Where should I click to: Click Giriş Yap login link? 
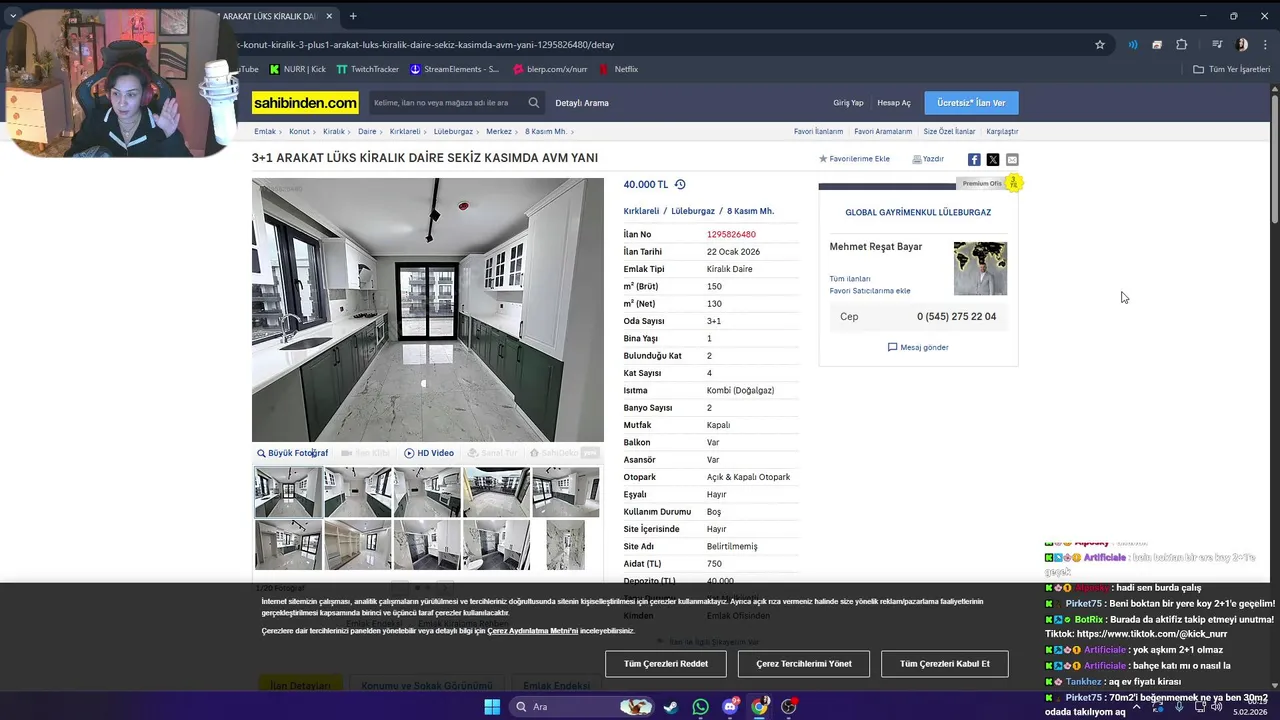tap(848, 103)
